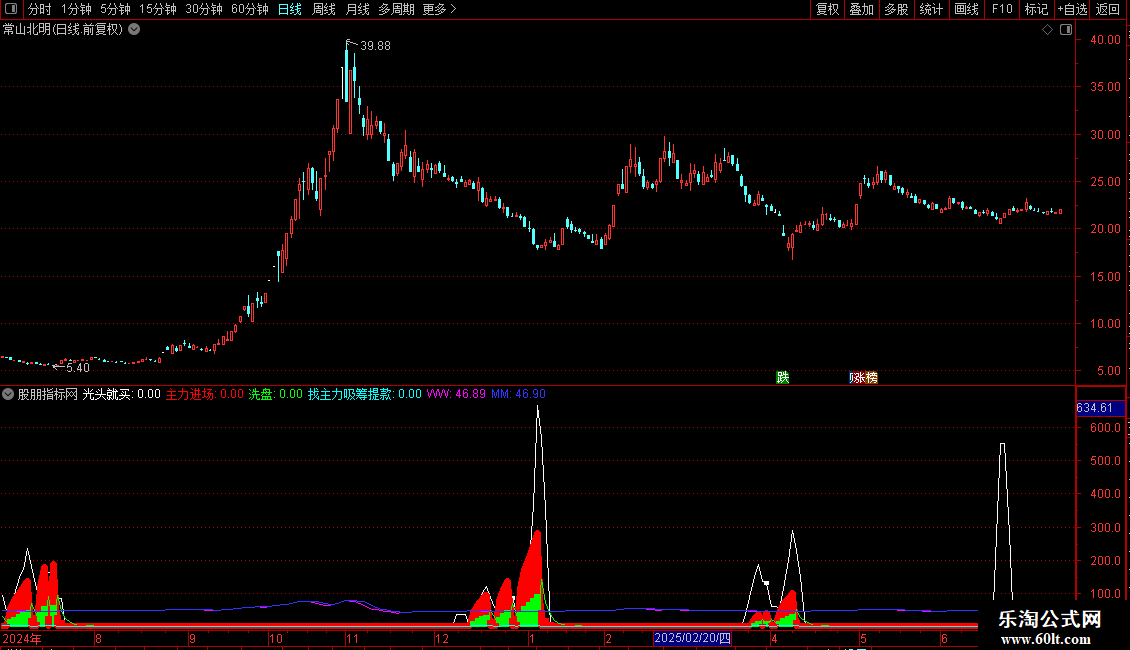Select the 30分钟 period tab
Viewport: 1130px width, 650px height.
204,9
